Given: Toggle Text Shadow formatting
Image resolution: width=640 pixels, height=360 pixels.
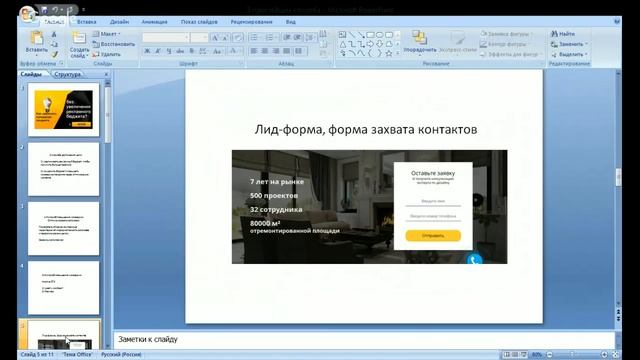Looking at the screenshot, I should [x=191, y=51].
